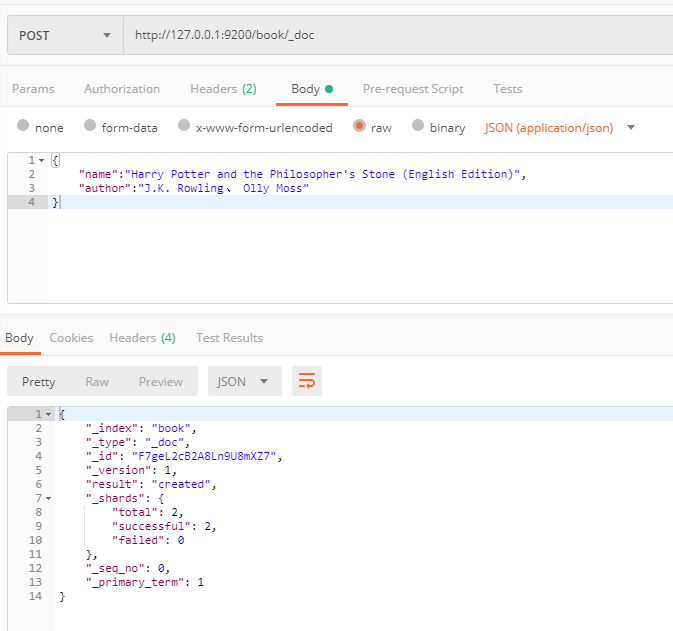Image resolution: width=673 pixels, height=631 pixels.
Task: Open the Headers (2) request tab
Action: coord(223,89)
